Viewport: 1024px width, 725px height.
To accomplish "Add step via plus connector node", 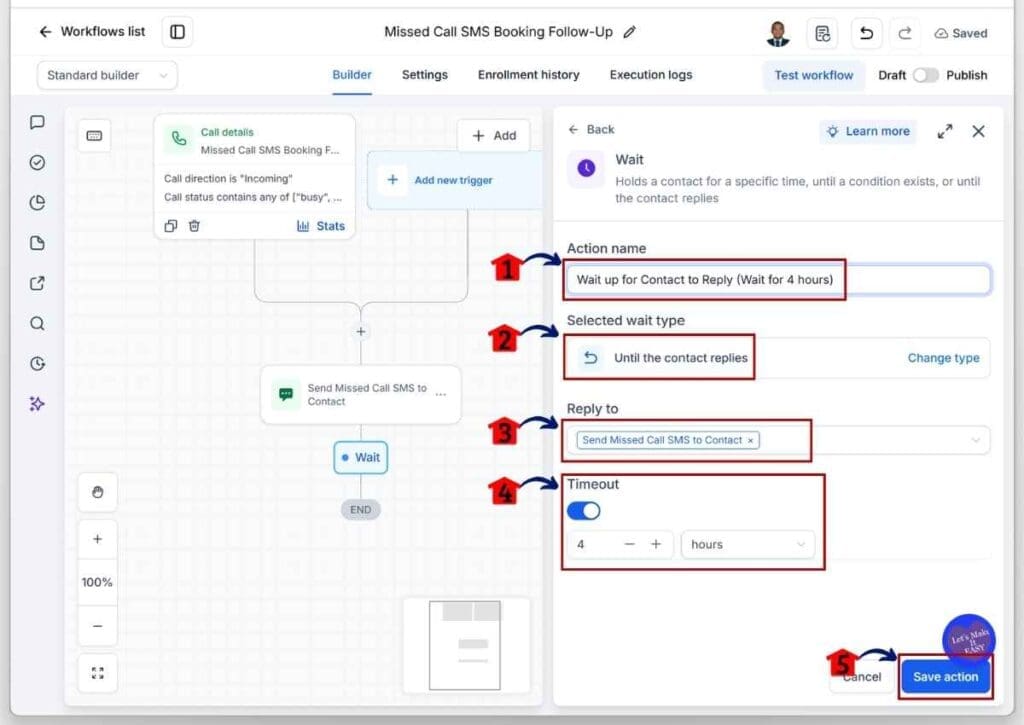I will coord(360,332).
